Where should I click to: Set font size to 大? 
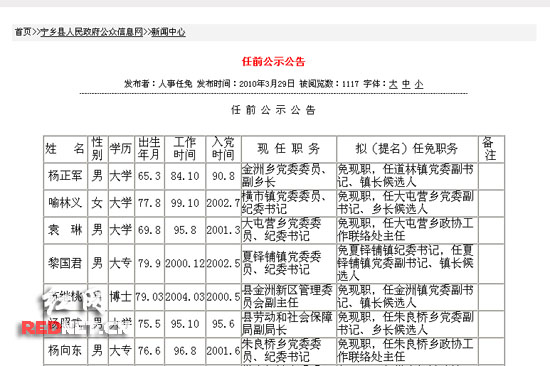(393, 84)
